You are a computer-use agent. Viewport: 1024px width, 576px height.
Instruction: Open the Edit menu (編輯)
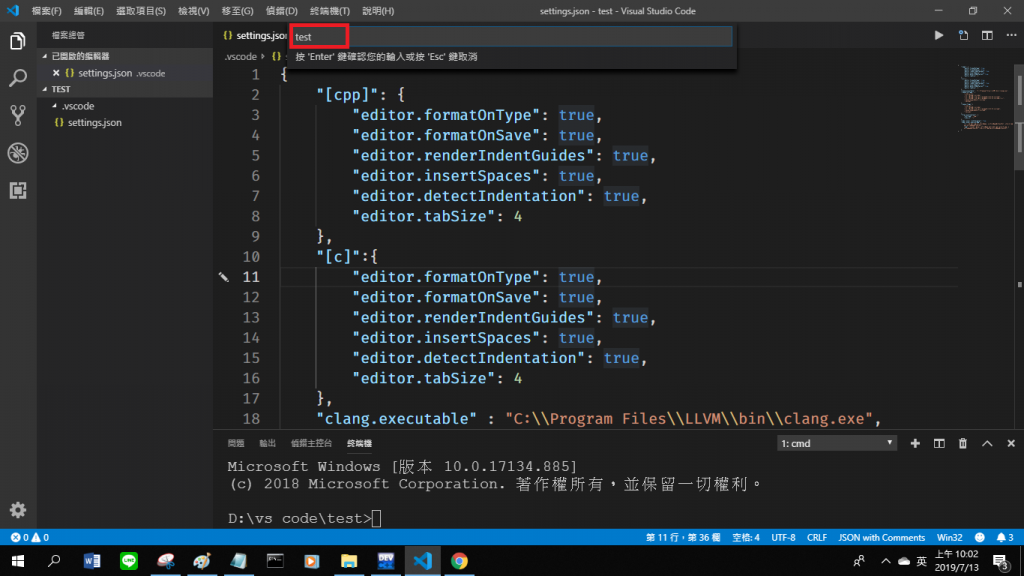89,11
